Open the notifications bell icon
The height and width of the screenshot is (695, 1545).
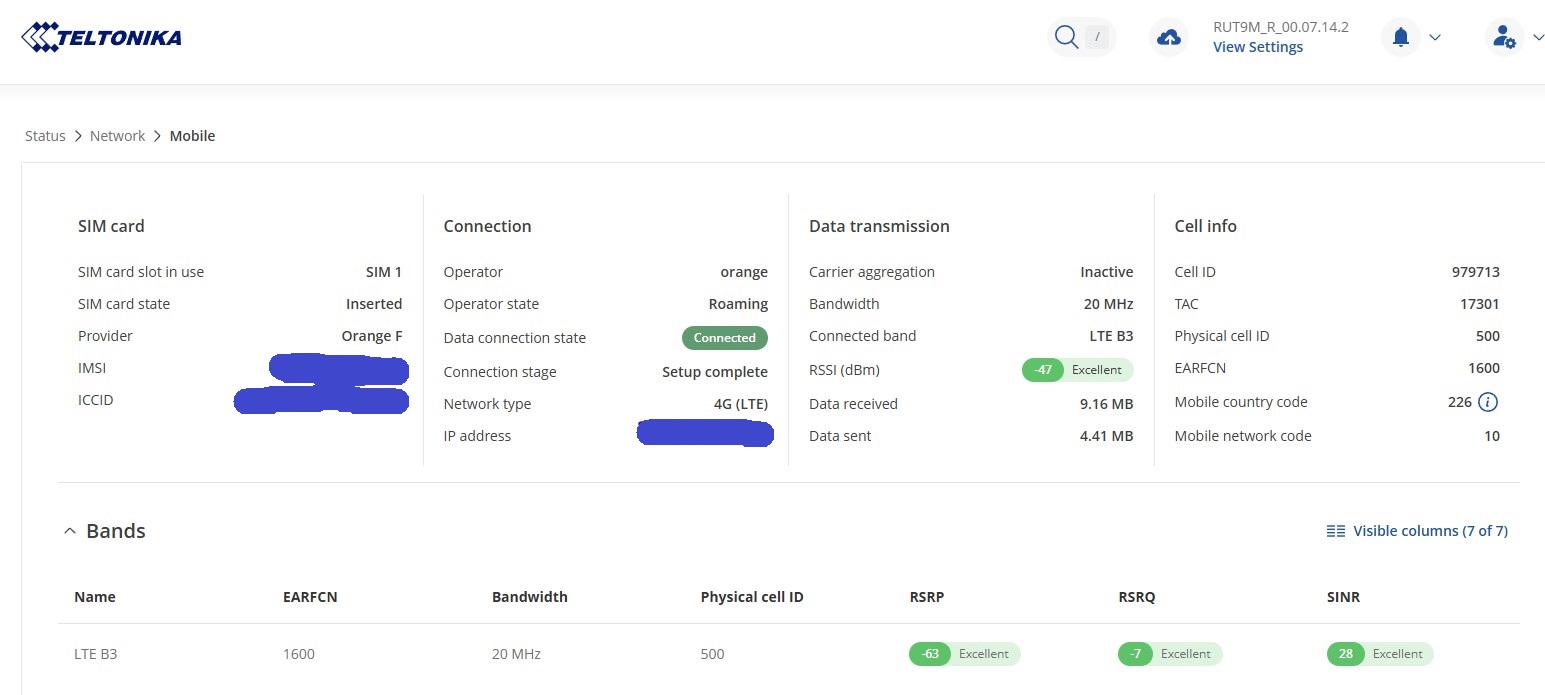click(1401, 38)
